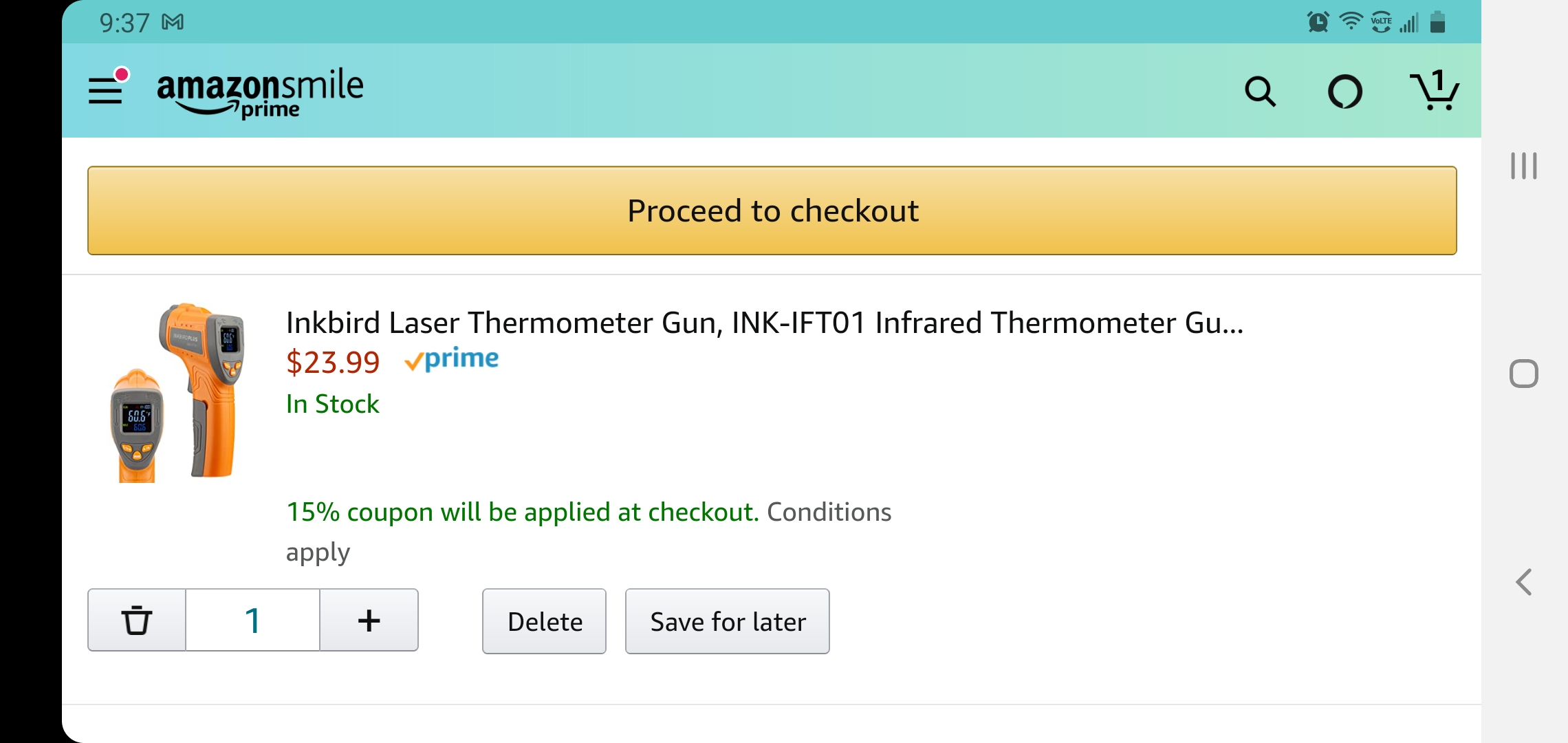Tap the orange thermometer product image
This screenshot has width=1568, height=743.
[x=178, y=392]
